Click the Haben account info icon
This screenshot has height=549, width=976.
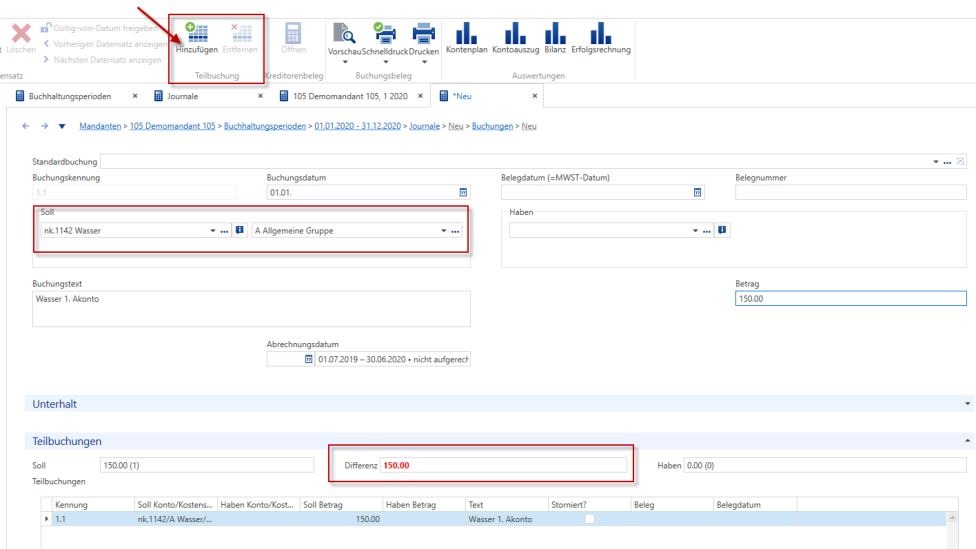tap(722, 230)
